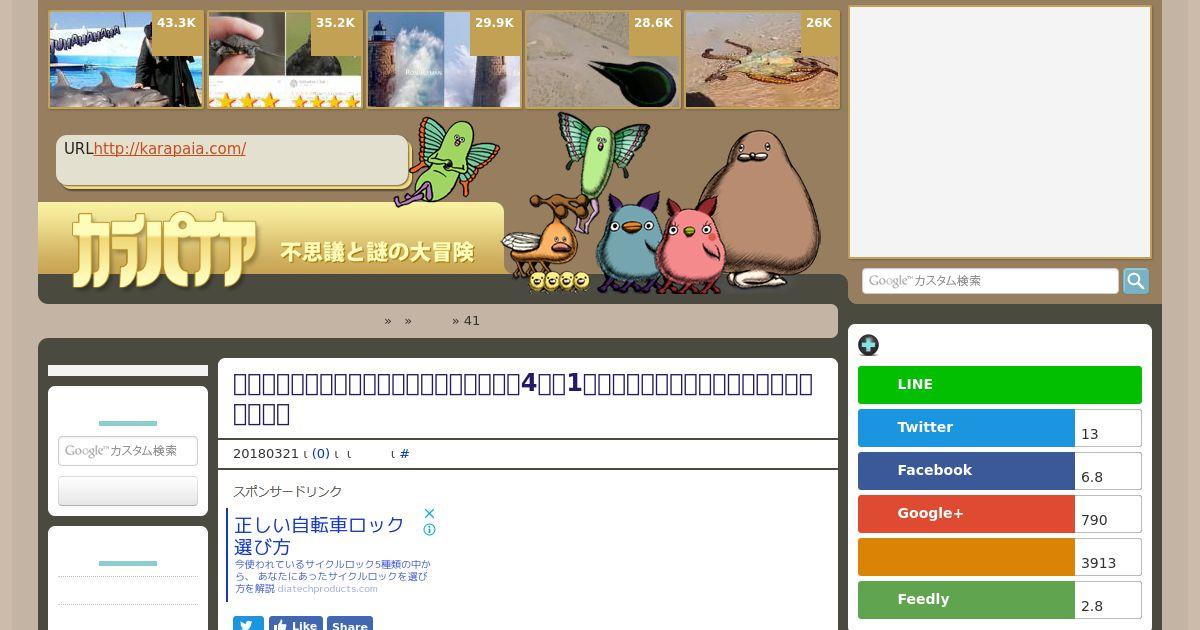The height and width of the screenshot is (630, 1200).
Task: Click the sidebar ad placeholder box
Action: [1000, 132]
